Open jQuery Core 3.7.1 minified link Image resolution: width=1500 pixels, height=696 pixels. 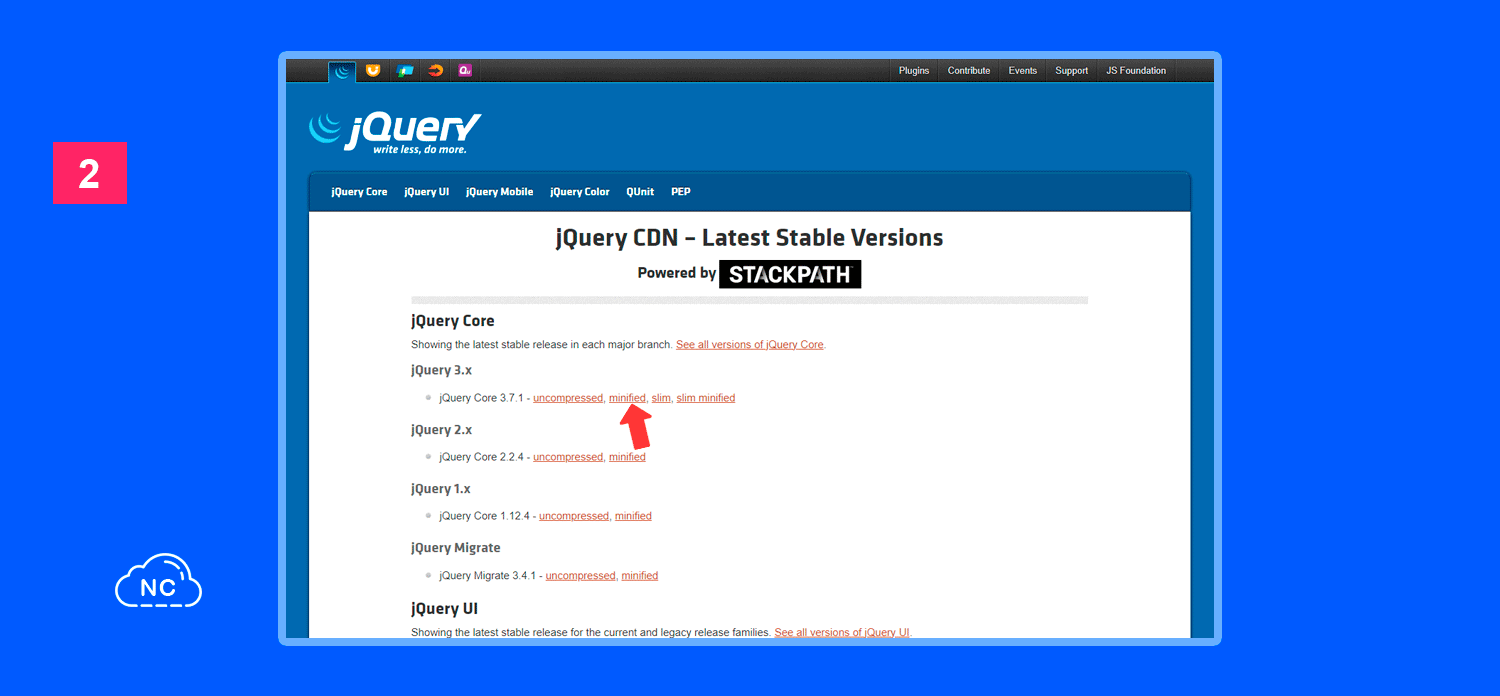pos(627,398)
